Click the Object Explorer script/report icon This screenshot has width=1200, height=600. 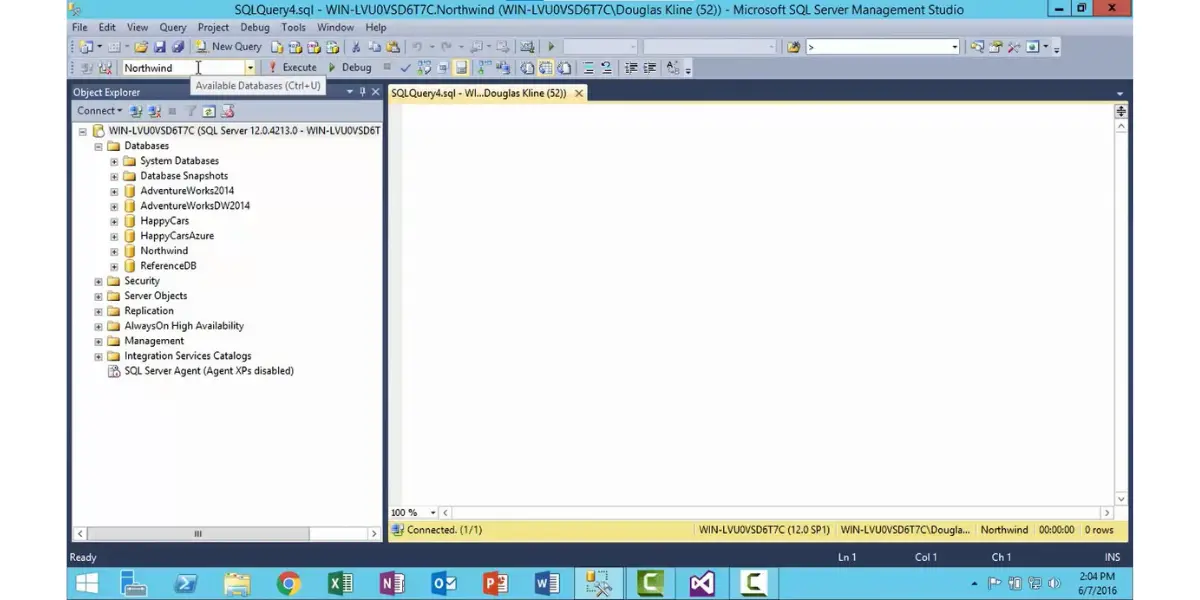(226, 111)
